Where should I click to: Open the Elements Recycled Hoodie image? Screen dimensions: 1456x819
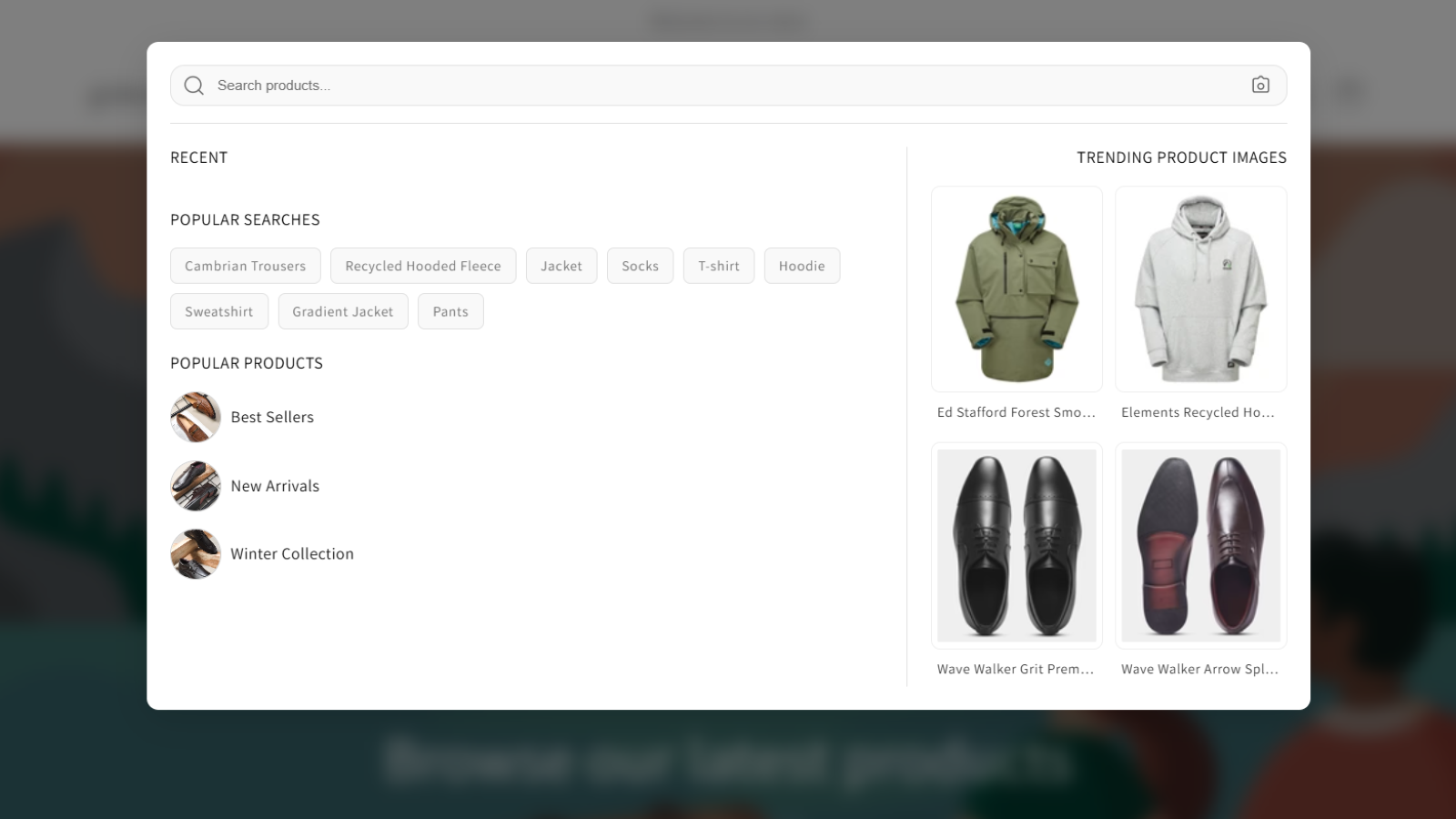(x=1200, y=289)
